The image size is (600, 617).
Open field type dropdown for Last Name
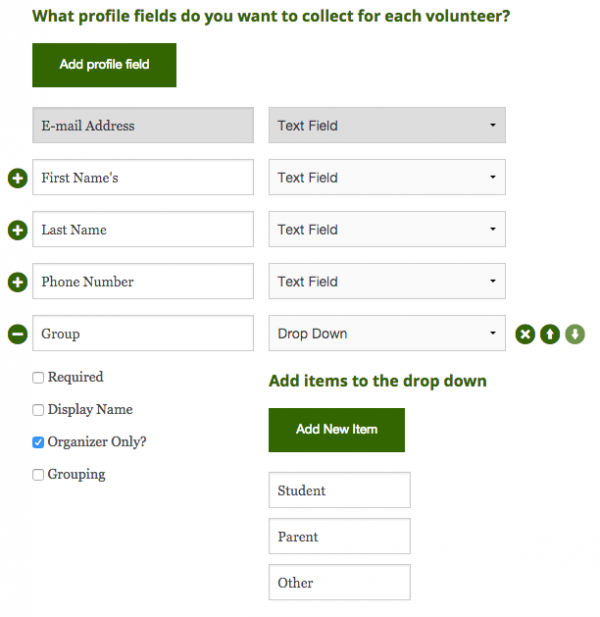[387, 229]
